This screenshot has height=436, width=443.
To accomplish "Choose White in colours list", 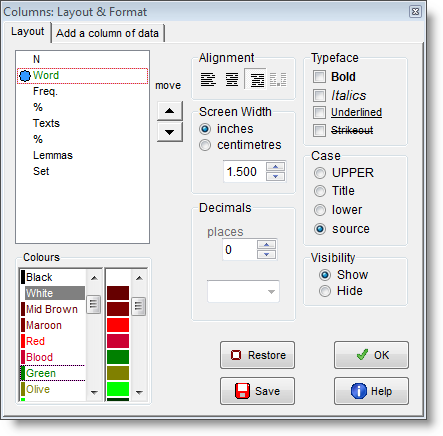I will (x=53, y=293).
